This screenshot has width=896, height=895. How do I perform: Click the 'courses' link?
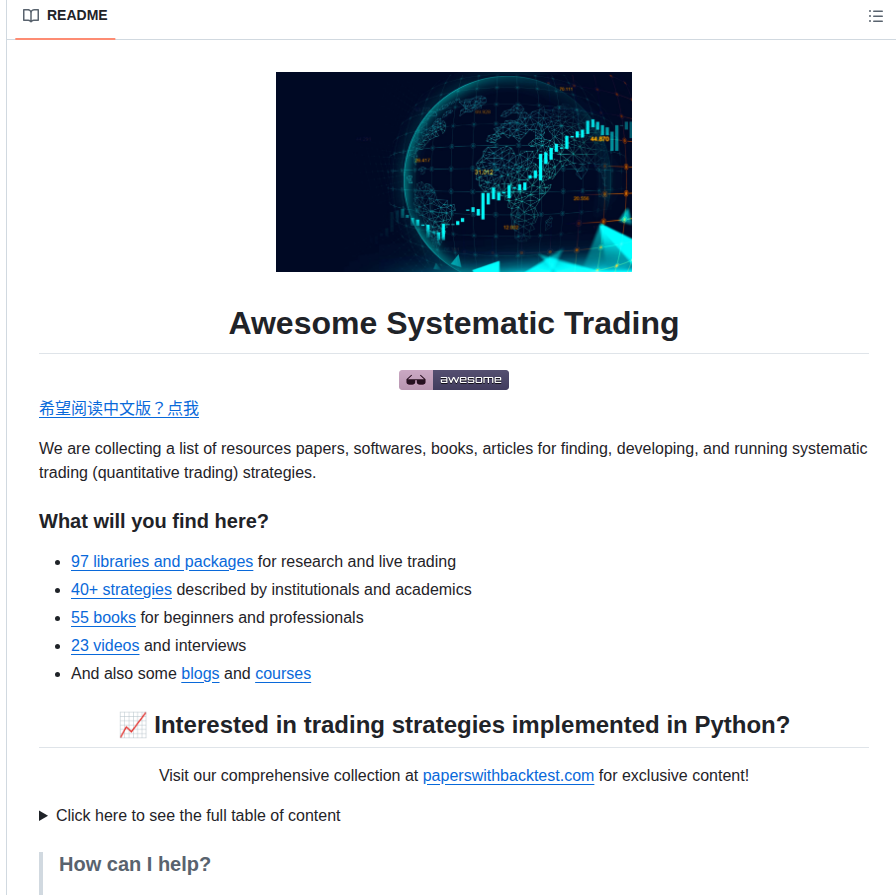click(x=283, y=673)
